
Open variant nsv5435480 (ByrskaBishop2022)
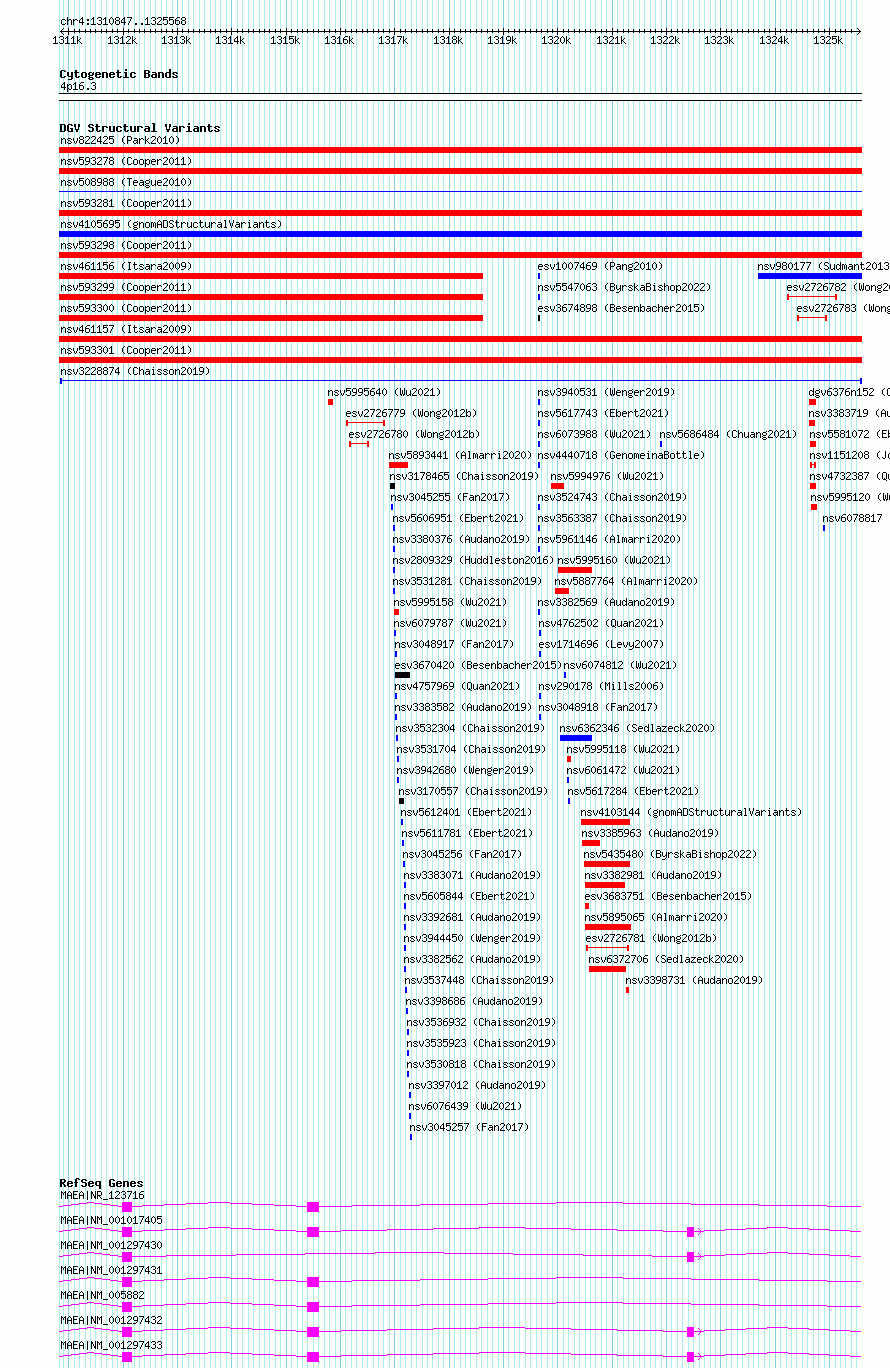click(x=670, y=854)
